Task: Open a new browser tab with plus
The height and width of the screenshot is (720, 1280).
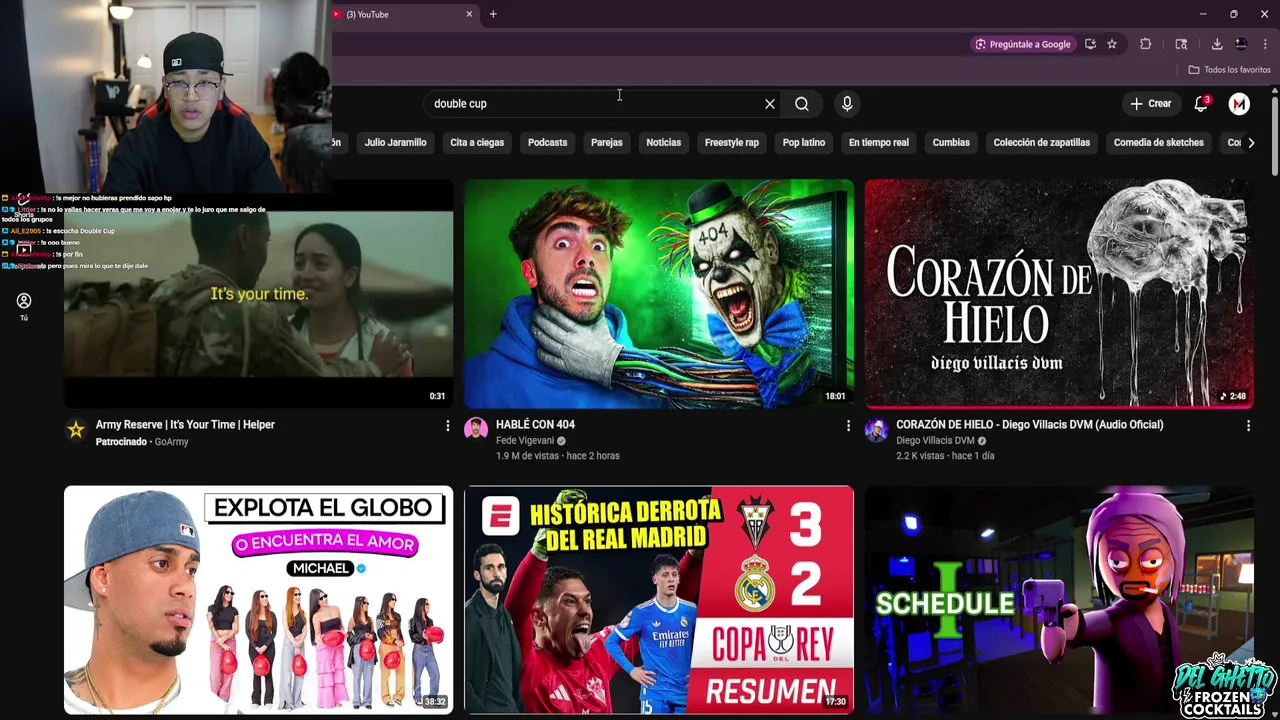Action: pyautogui.click(x=493, y=14)
